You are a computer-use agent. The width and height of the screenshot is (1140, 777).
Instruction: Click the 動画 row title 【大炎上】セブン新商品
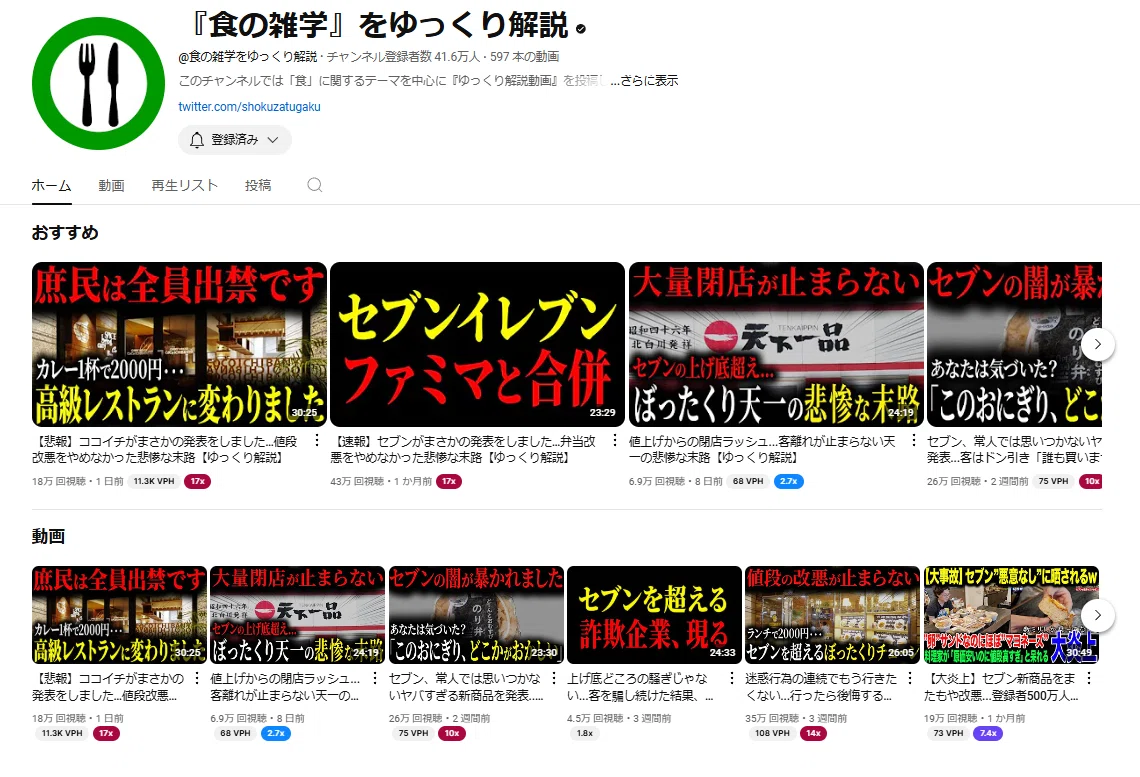click(x=1001, y=687)
